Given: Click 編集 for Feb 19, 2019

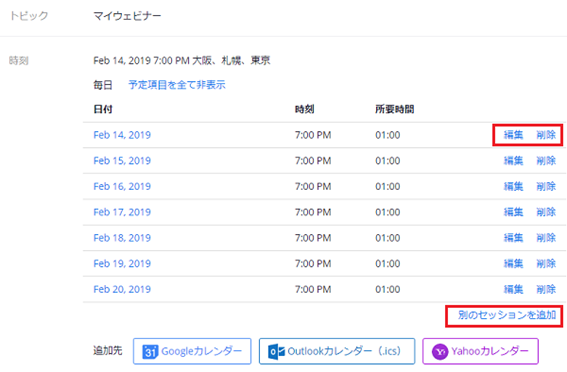Looking at the screenshot, I should point(513,263).
